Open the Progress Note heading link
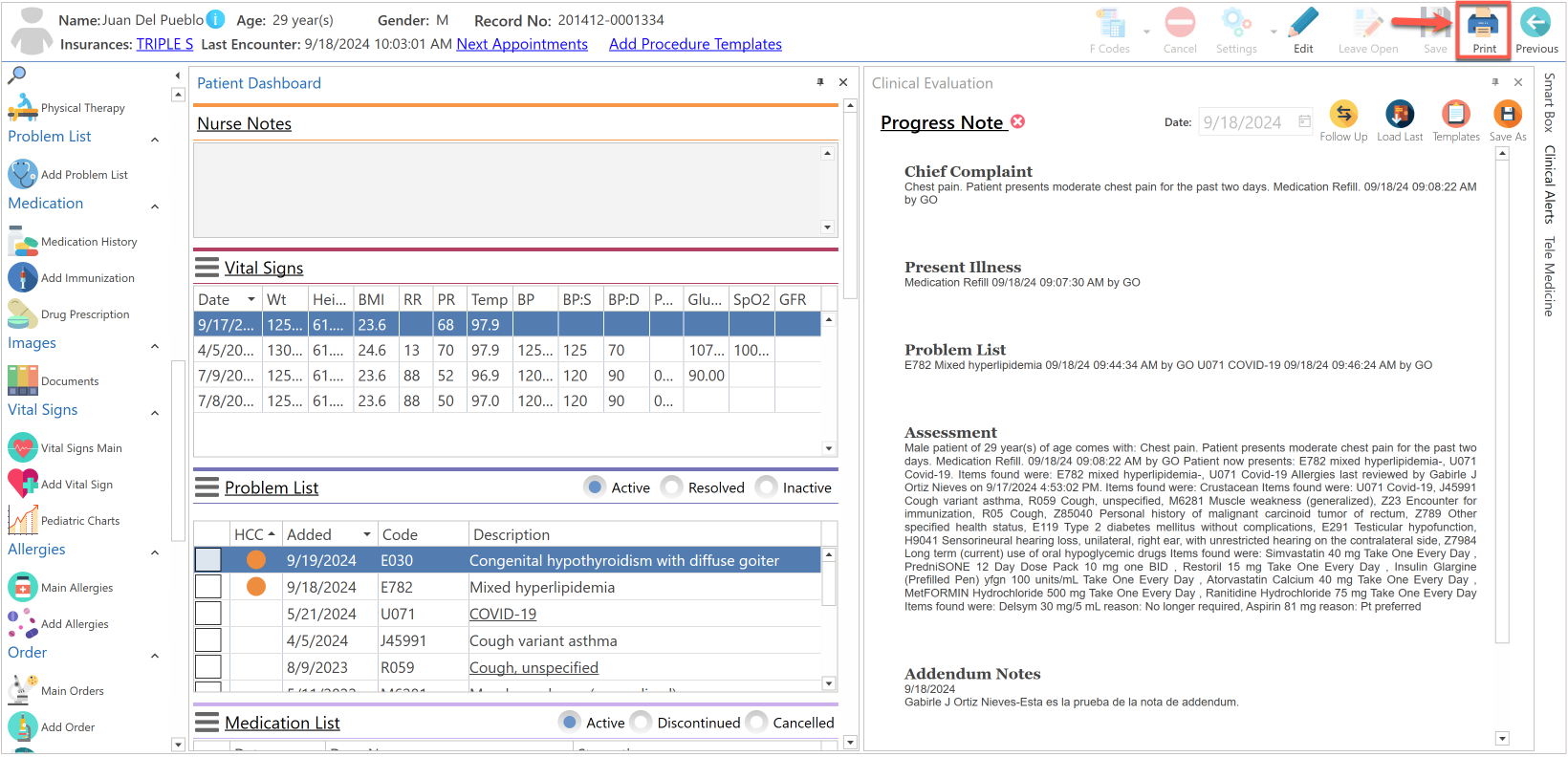 [x=942, y=122]
